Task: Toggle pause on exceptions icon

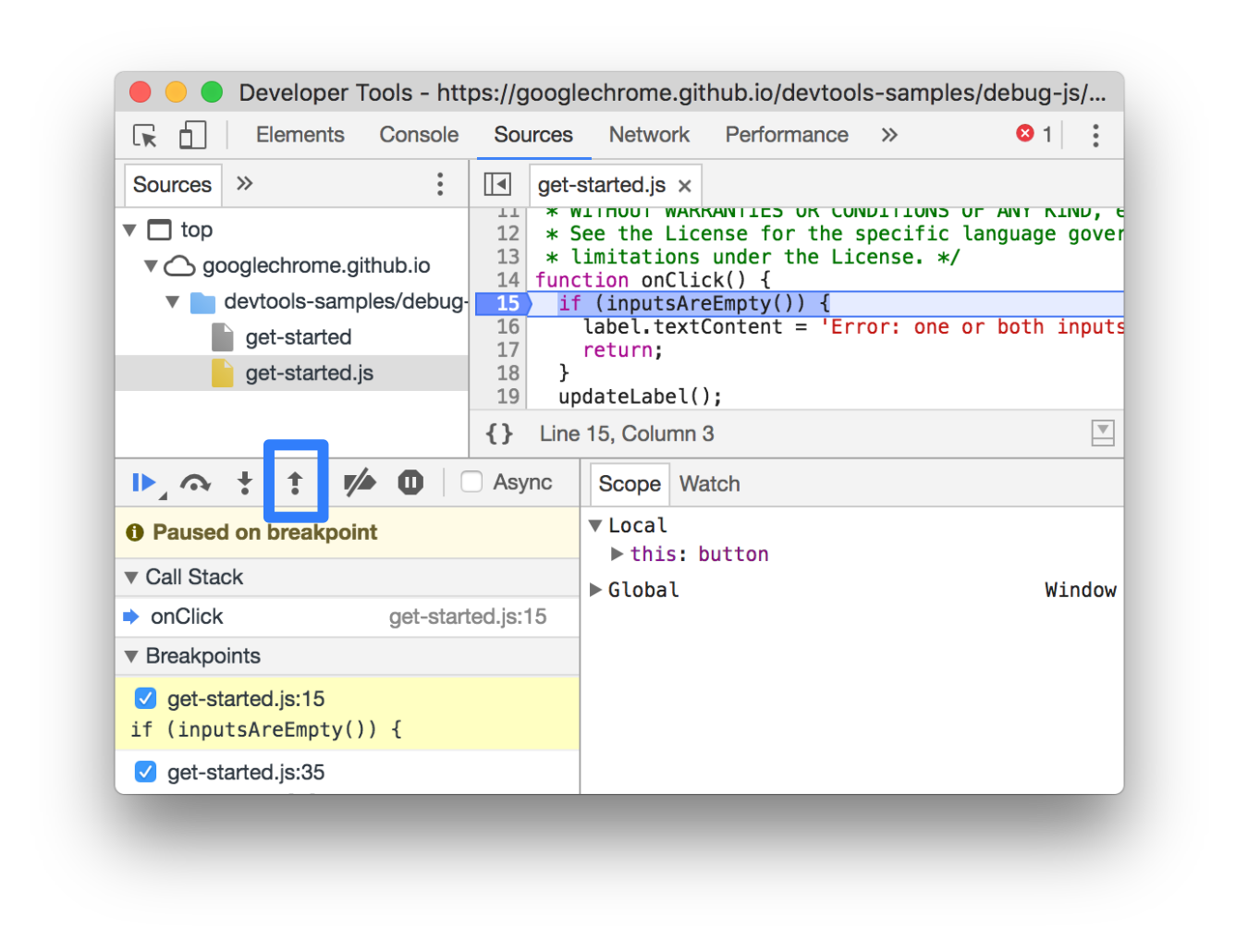Action: [410, 482]
